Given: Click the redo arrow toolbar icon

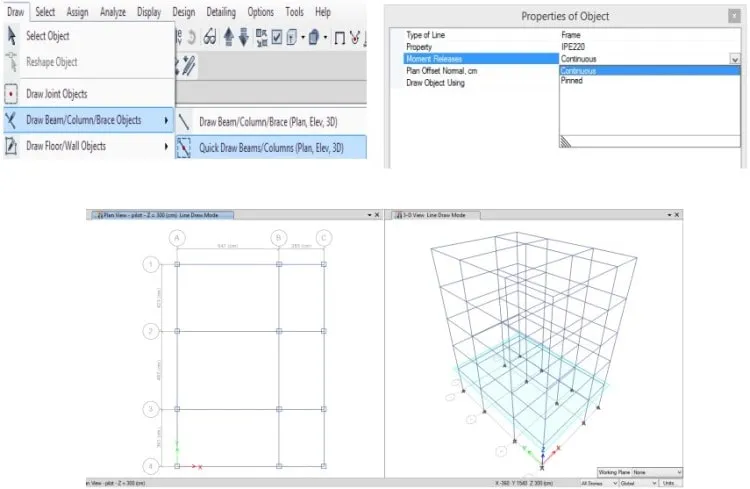Looking at the screenshot, I should 192,37.
